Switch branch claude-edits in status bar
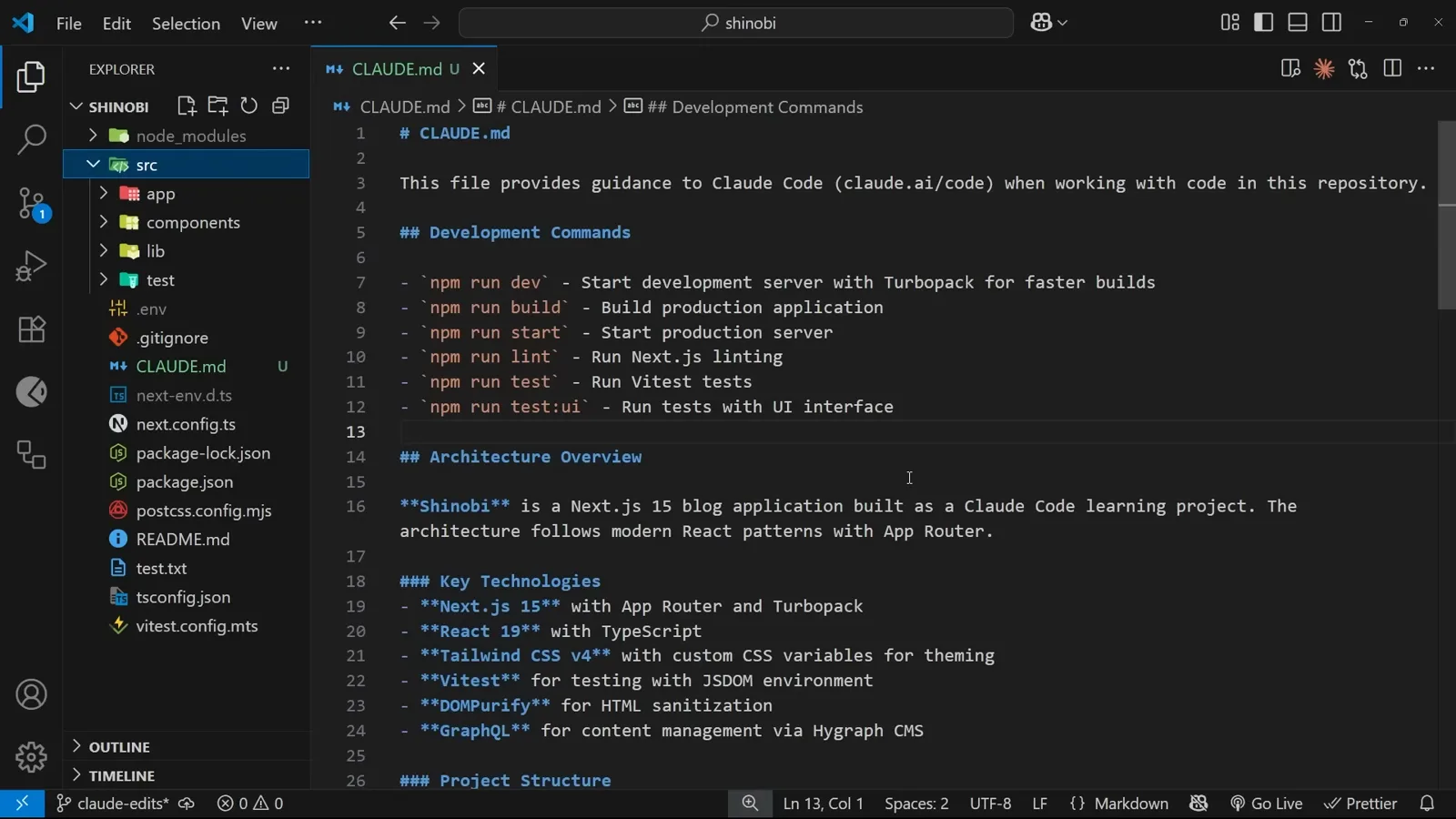Viewport: 1456px width, 819px height. click(x=114, y=804)
